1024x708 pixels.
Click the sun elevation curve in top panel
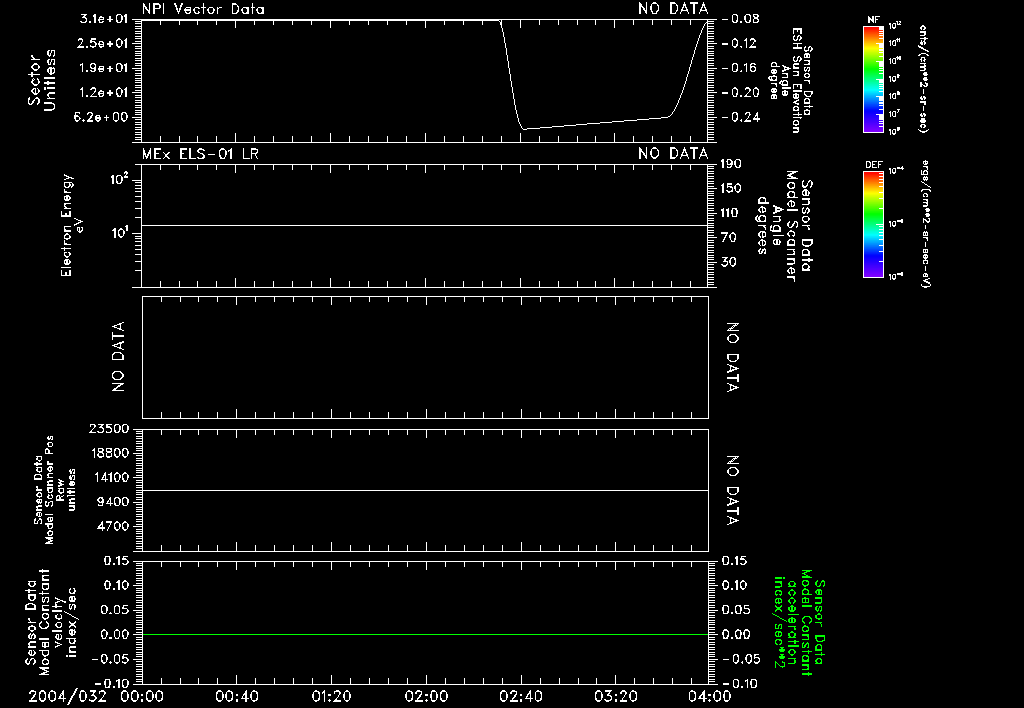click(594, 122)
